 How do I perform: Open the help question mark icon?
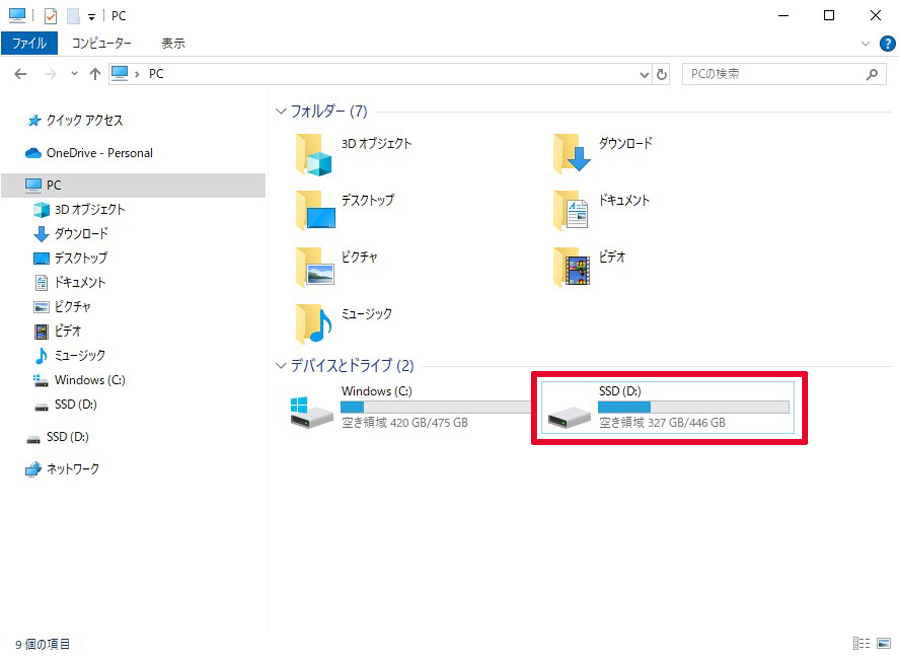pyautogui.click(x=887, y=44)
